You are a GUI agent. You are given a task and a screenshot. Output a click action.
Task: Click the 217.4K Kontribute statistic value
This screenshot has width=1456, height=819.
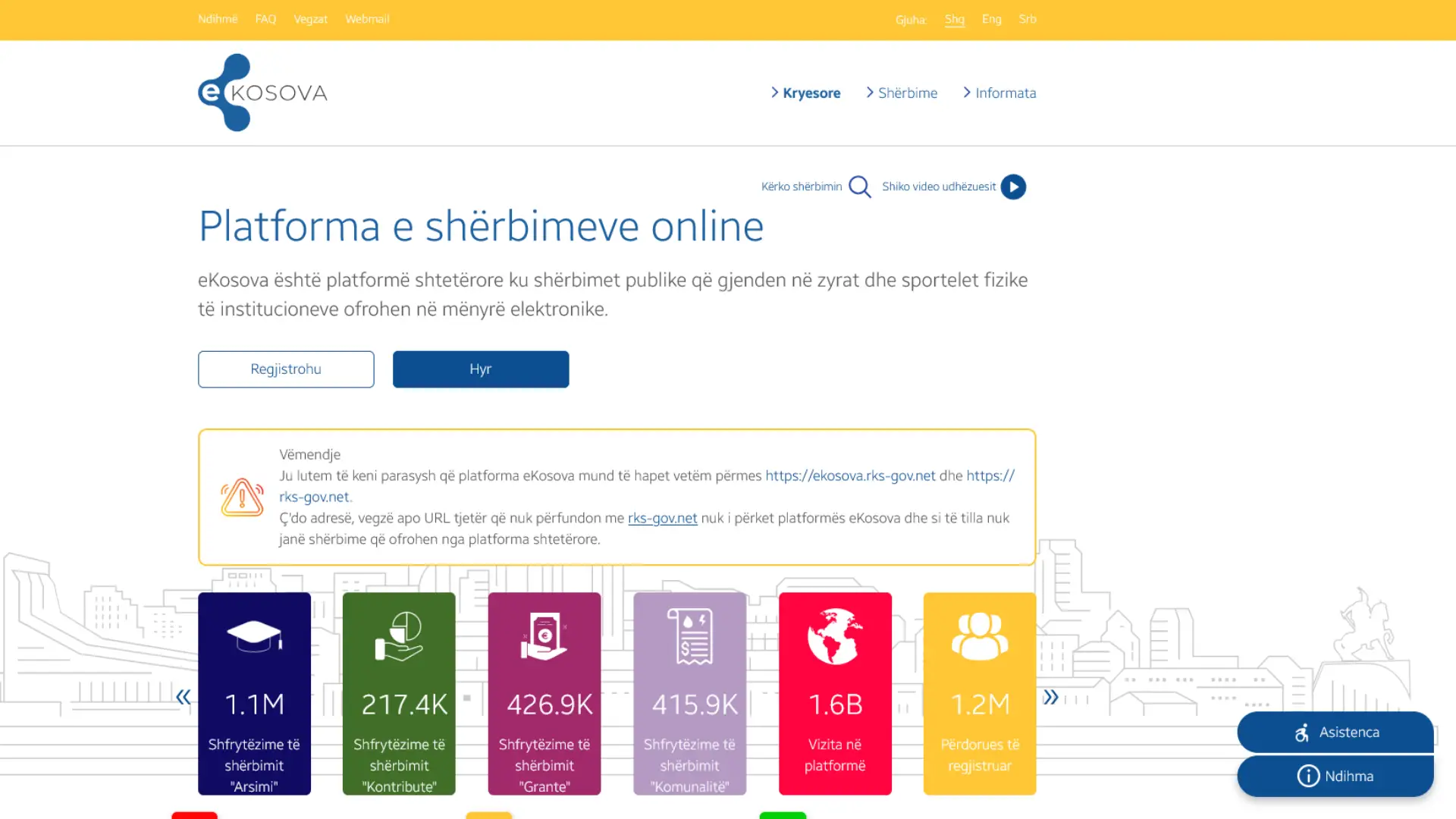click(404, 704)
